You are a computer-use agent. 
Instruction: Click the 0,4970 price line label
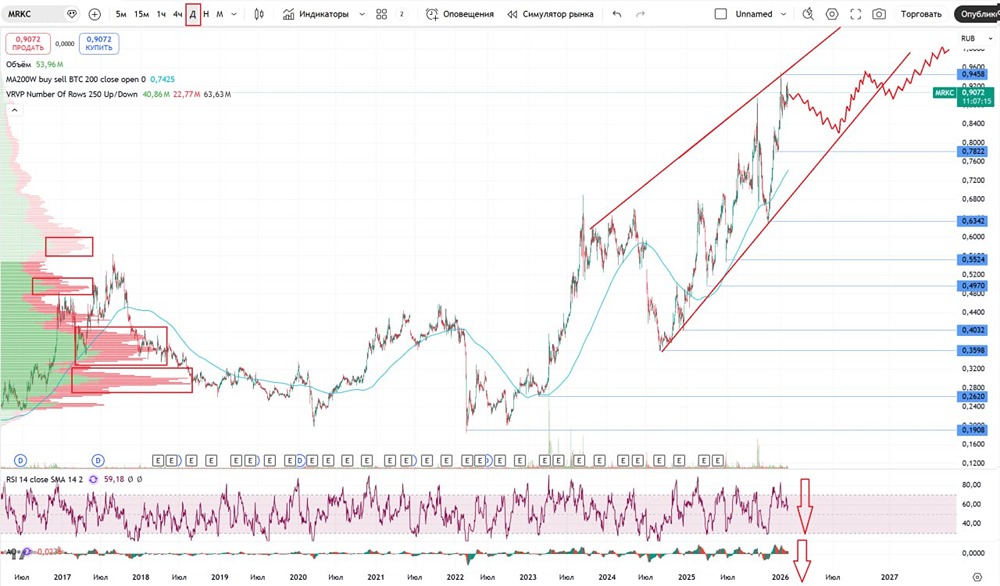click(x=973, y=286)
